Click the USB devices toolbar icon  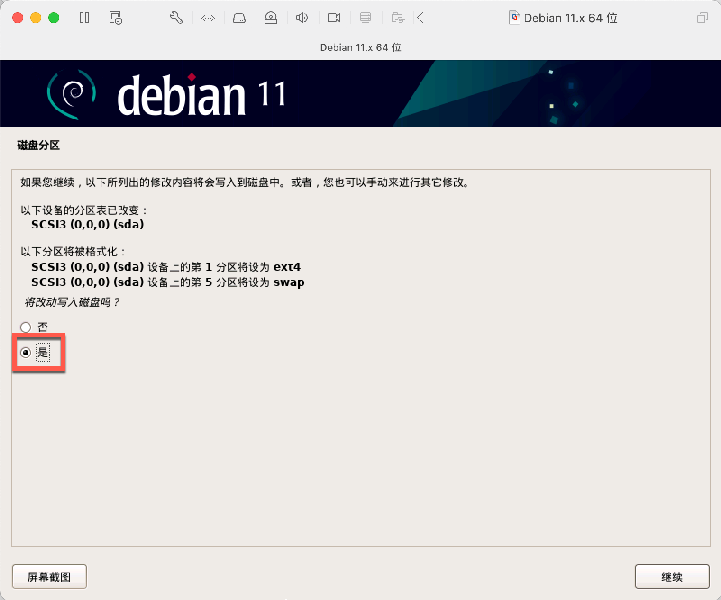366,18
